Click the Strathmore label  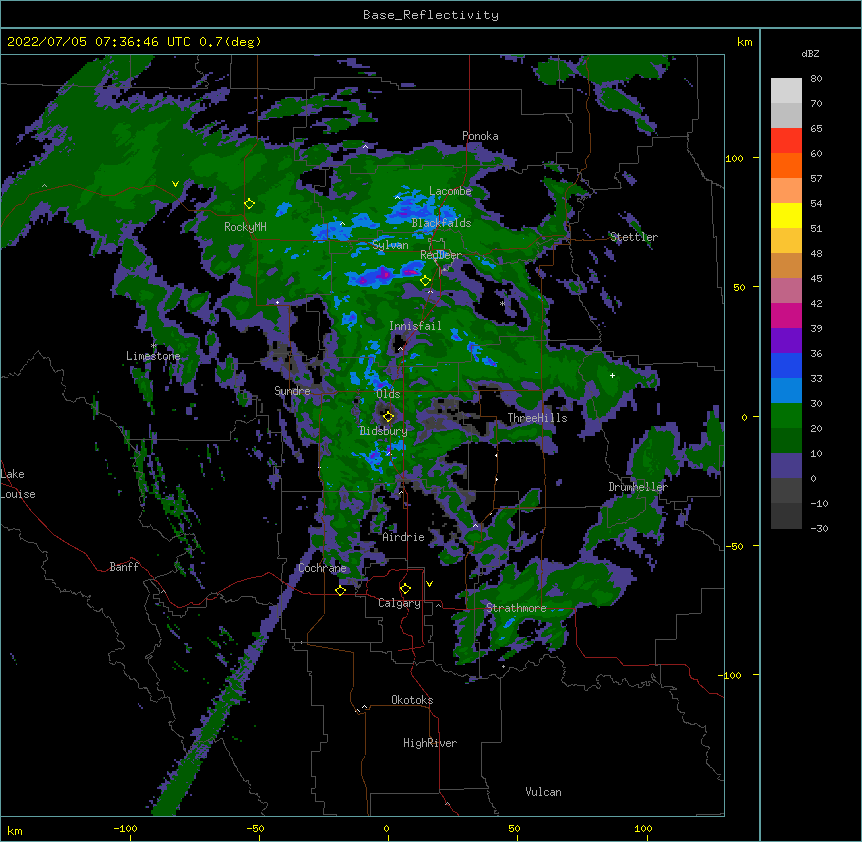click(x=516, y=607)
